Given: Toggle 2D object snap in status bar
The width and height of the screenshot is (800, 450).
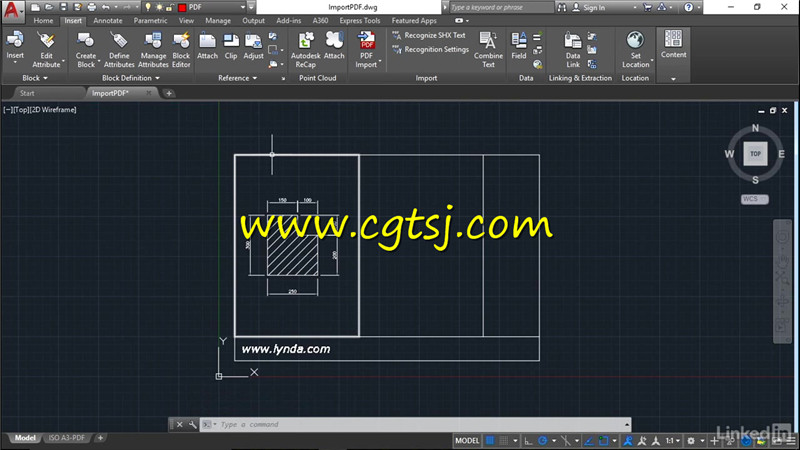Looking at the screenshot, I should tap(604, 441).
